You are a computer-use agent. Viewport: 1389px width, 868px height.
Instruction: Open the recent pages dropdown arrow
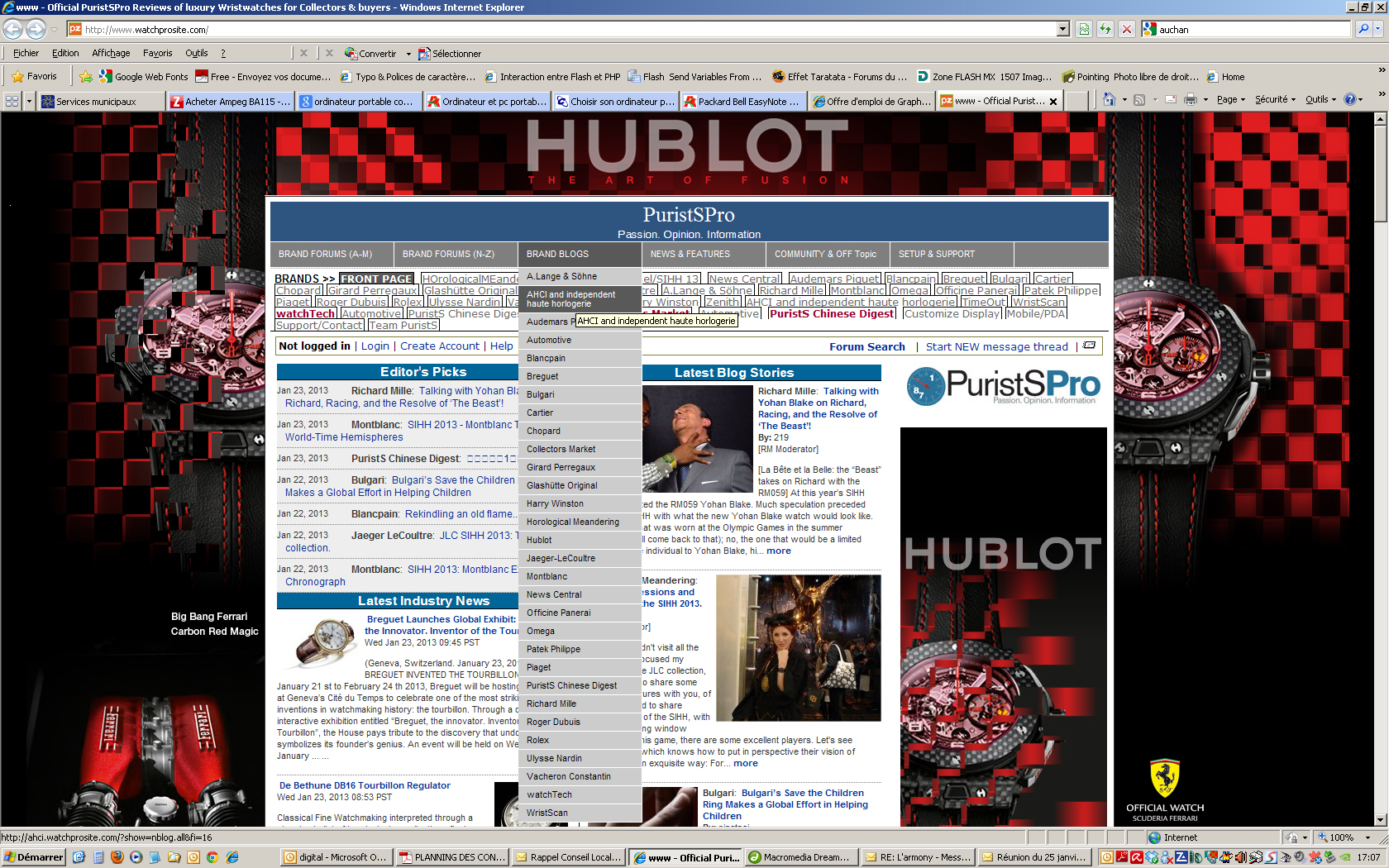point(54,29)
